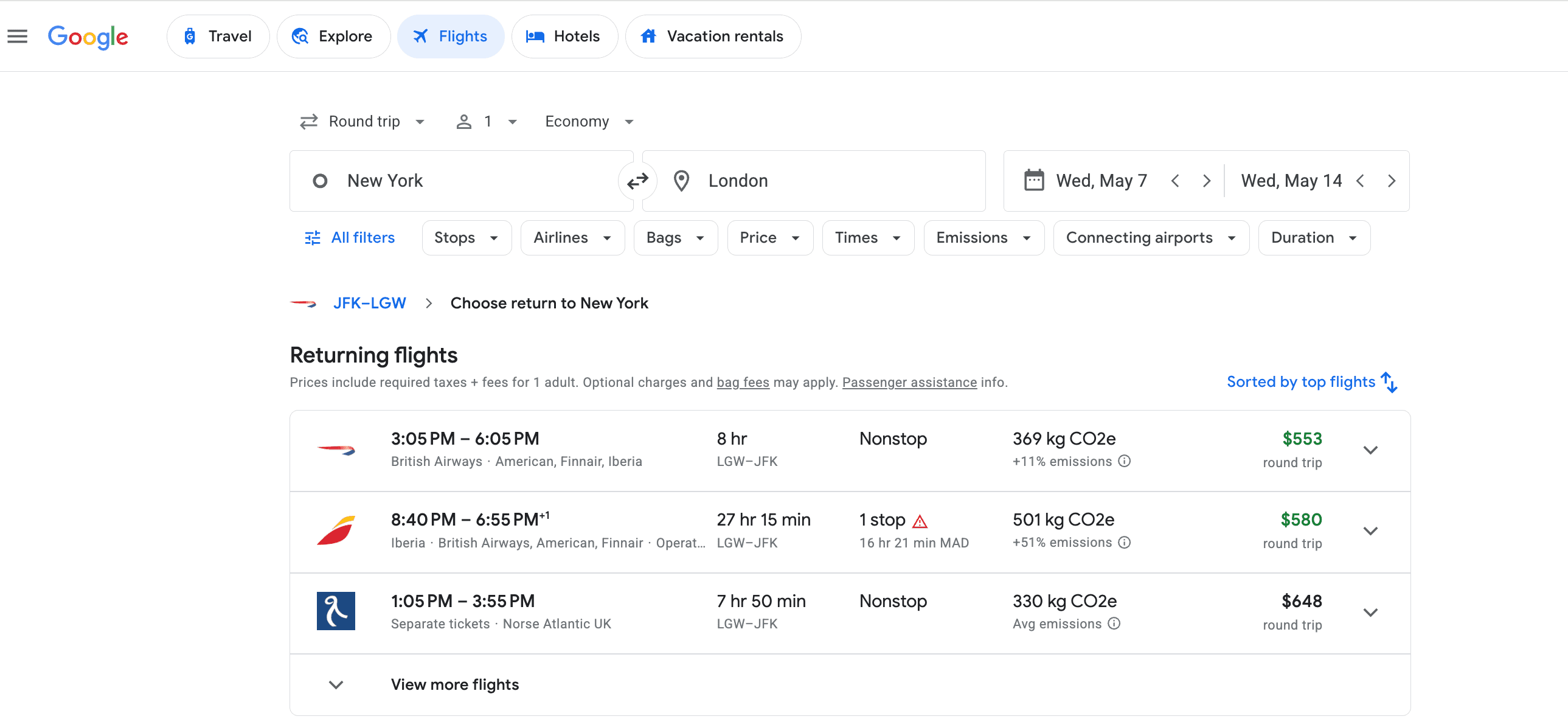
Task: Go to previous departure date arrow
Action: click(1175, 181)
